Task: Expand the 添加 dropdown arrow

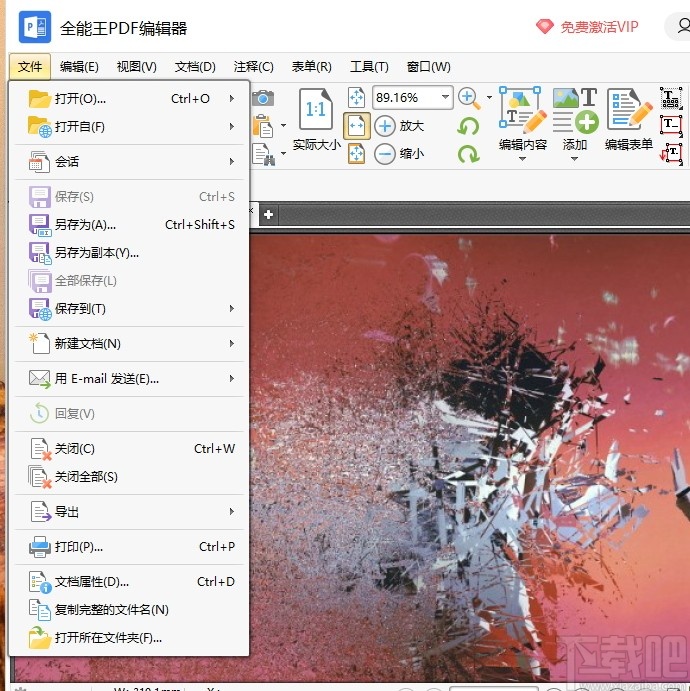Action: click(x=574, y=159)
